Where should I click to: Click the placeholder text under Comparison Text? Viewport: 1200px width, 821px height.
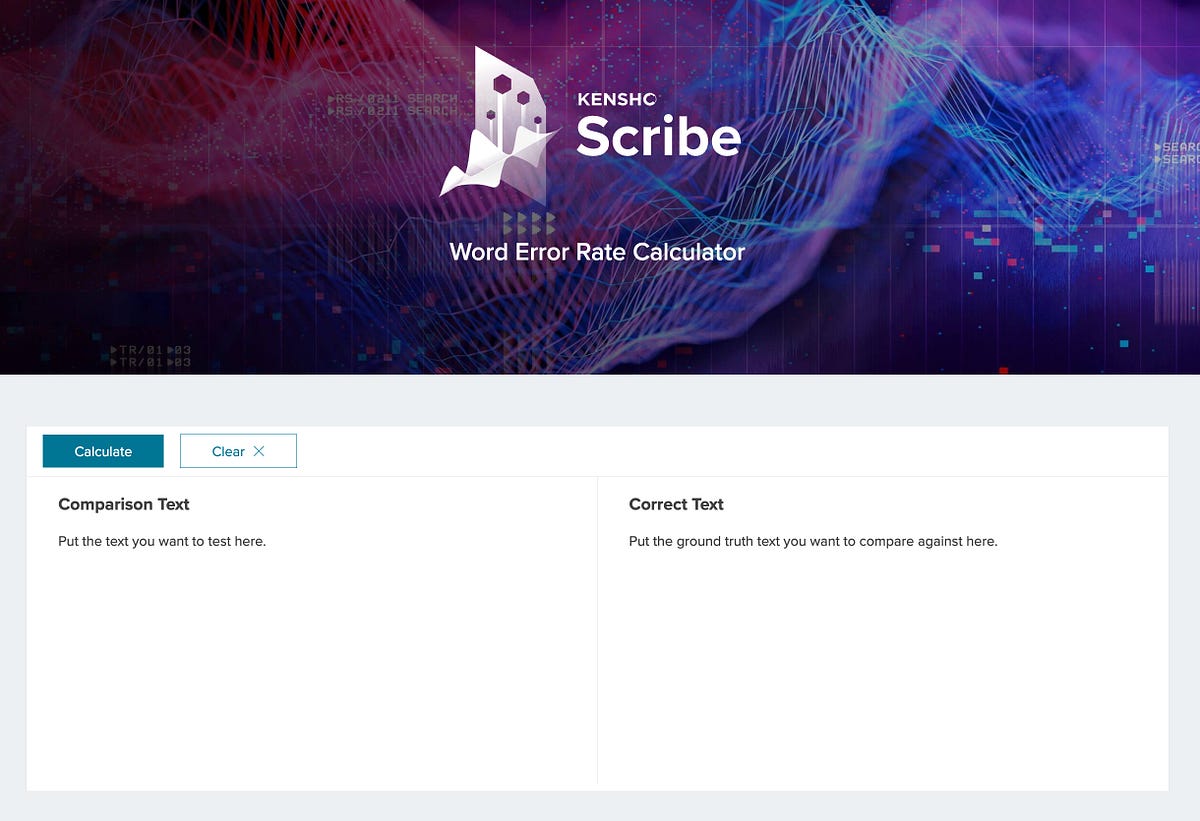(162, 541)
